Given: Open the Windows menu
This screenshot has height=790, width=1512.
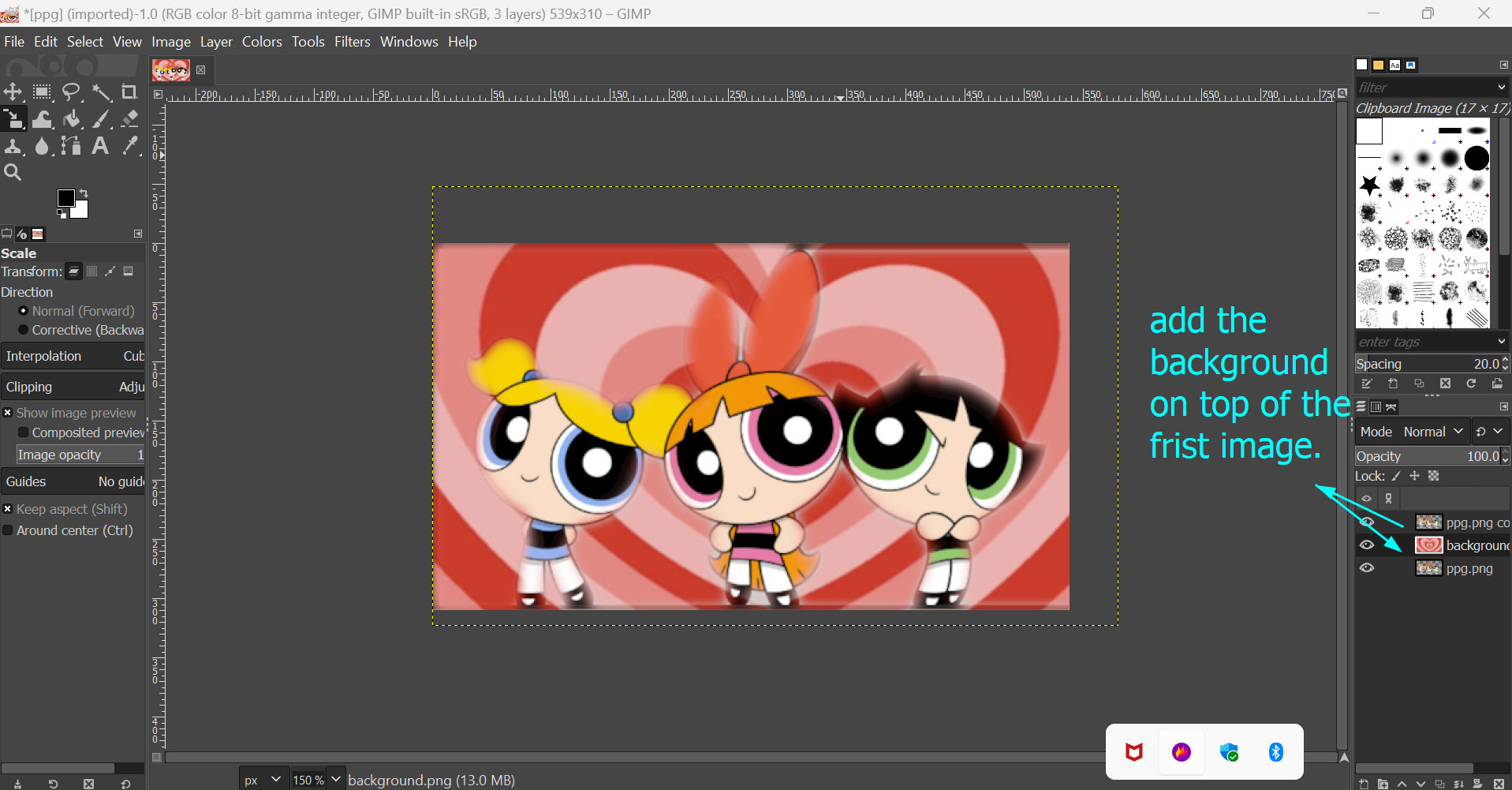Looking at the screenshot, I should click(x=409, y=42).
